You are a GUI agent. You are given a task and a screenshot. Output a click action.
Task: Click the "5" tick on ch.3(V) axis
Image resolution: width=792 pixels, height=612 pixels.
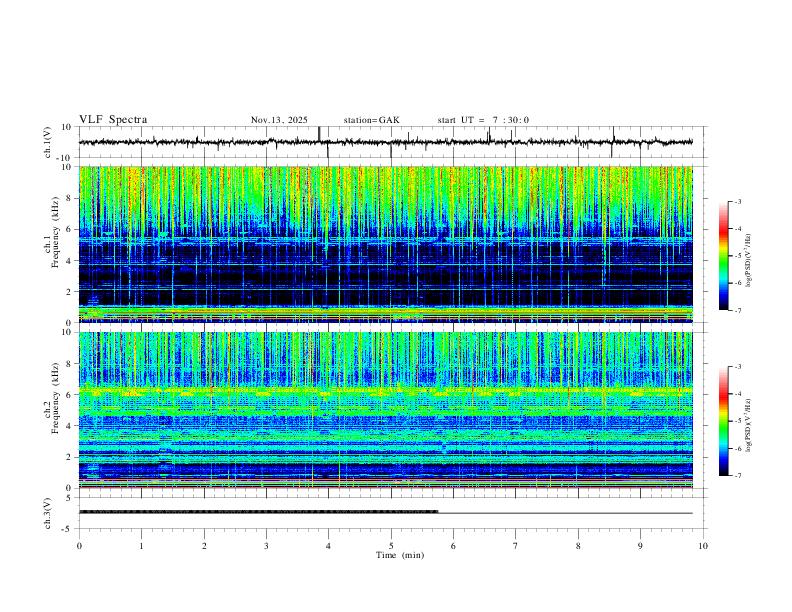69,498
